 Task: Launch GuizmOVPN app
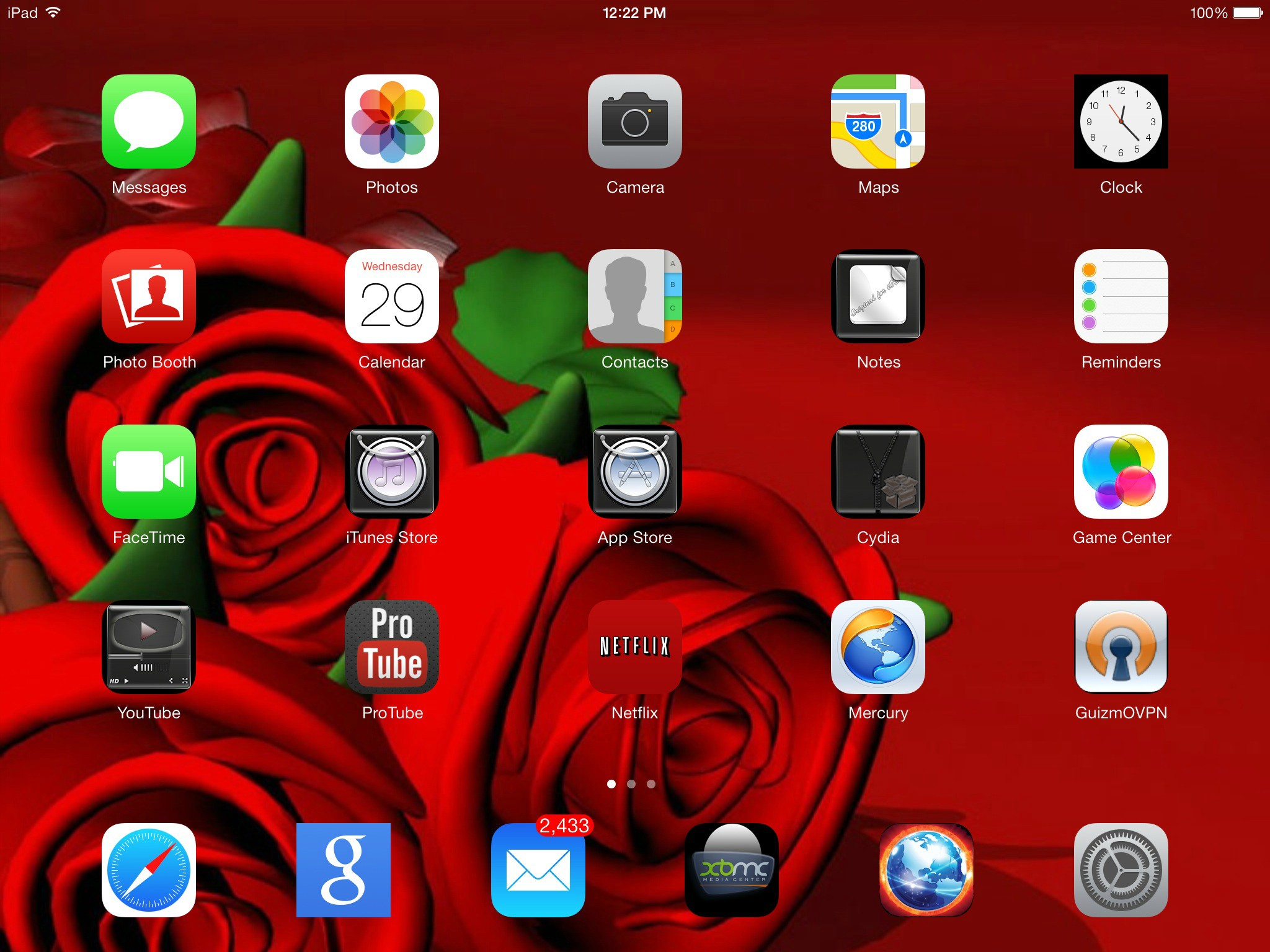(1121, 647)
